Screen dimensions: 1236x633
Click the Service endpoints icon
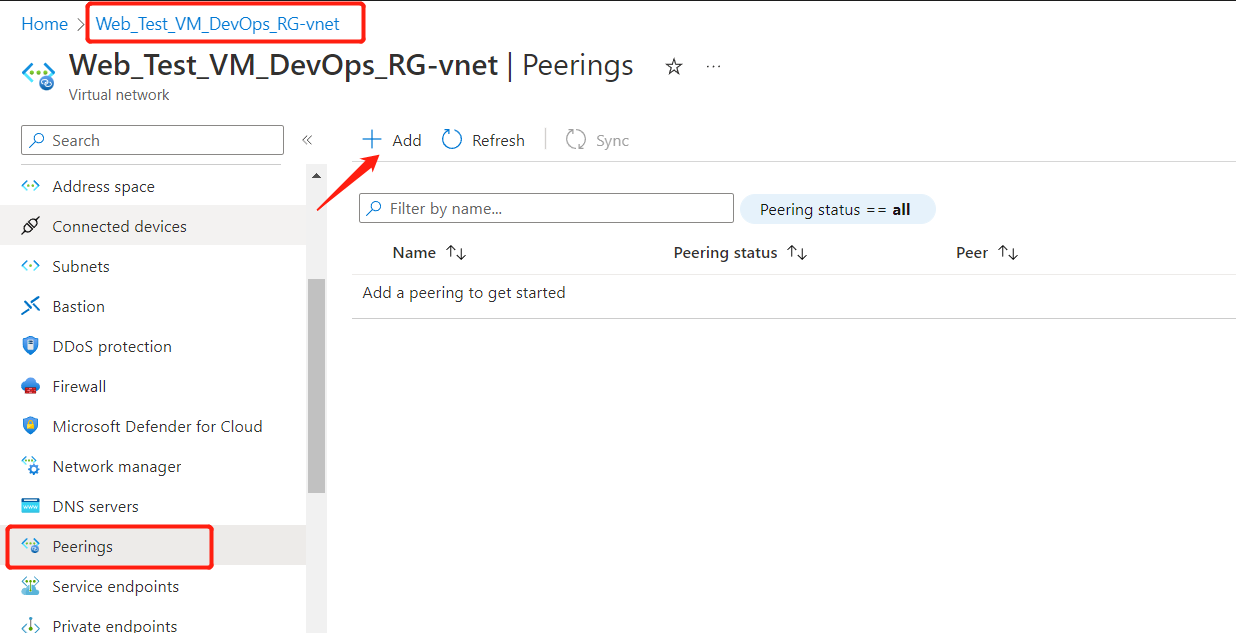pyautogui.click(x=31, y=586)
